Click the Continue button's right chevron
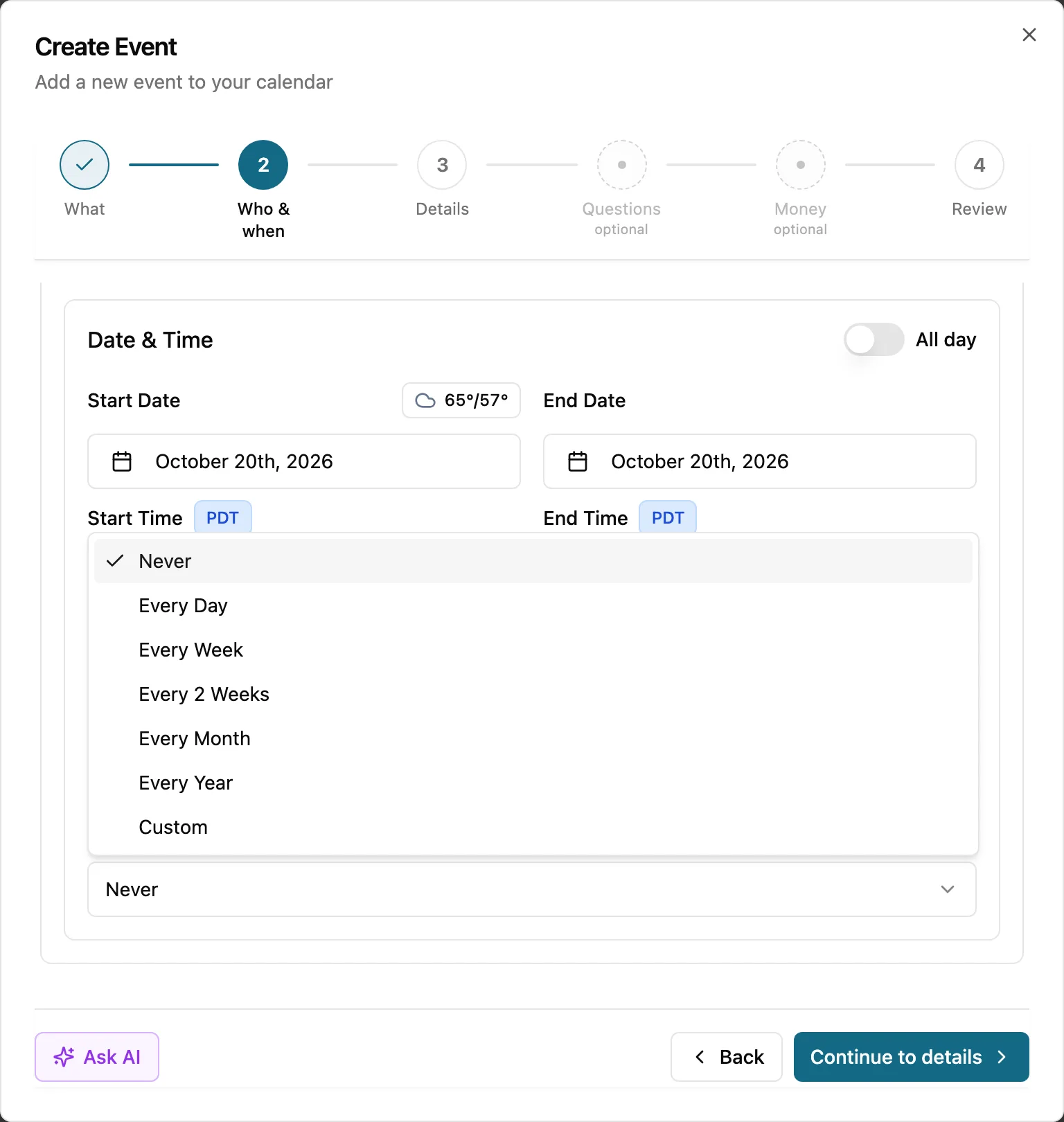Viewport: 1064px width, 1122px height. point(1002,1057)
